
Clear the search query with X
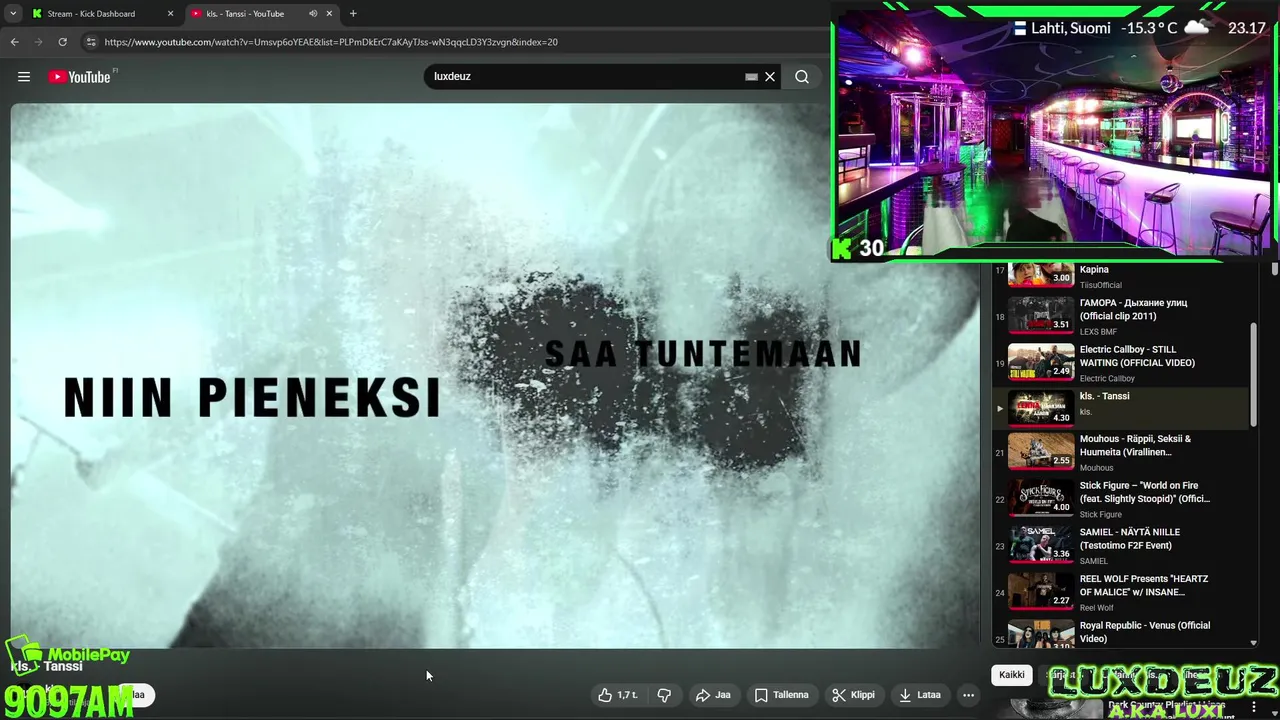tap(770, 77)
